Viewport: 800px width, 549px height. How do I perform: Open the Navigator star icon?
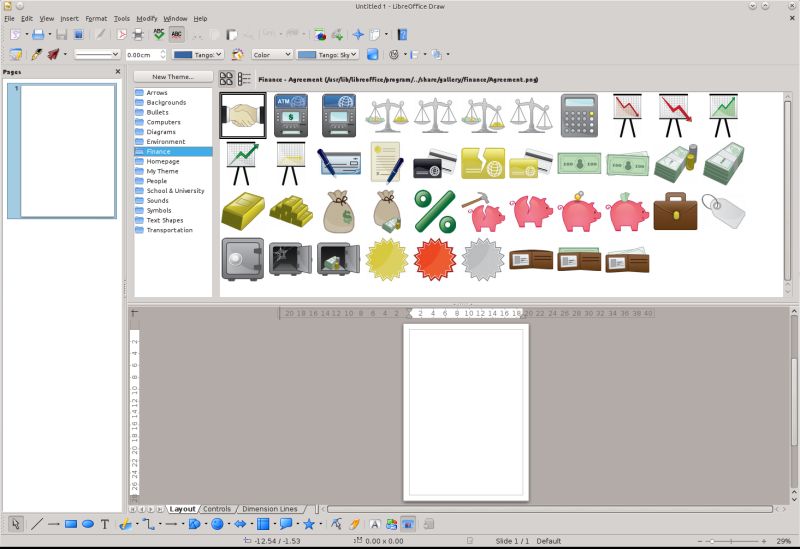[x=358, y=35]
